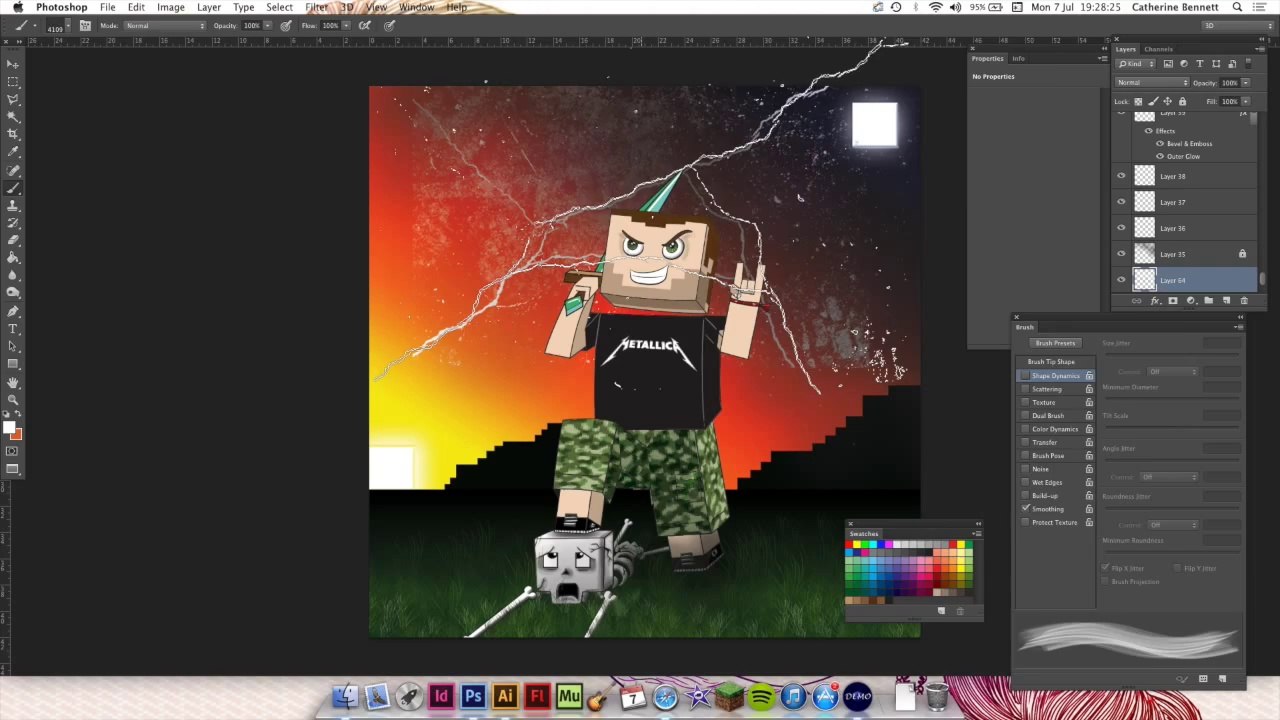The height and width of the screenshot is (720, 1280).
Task: Toggle the Brush panel from options bar
Action: coord(85,25)
